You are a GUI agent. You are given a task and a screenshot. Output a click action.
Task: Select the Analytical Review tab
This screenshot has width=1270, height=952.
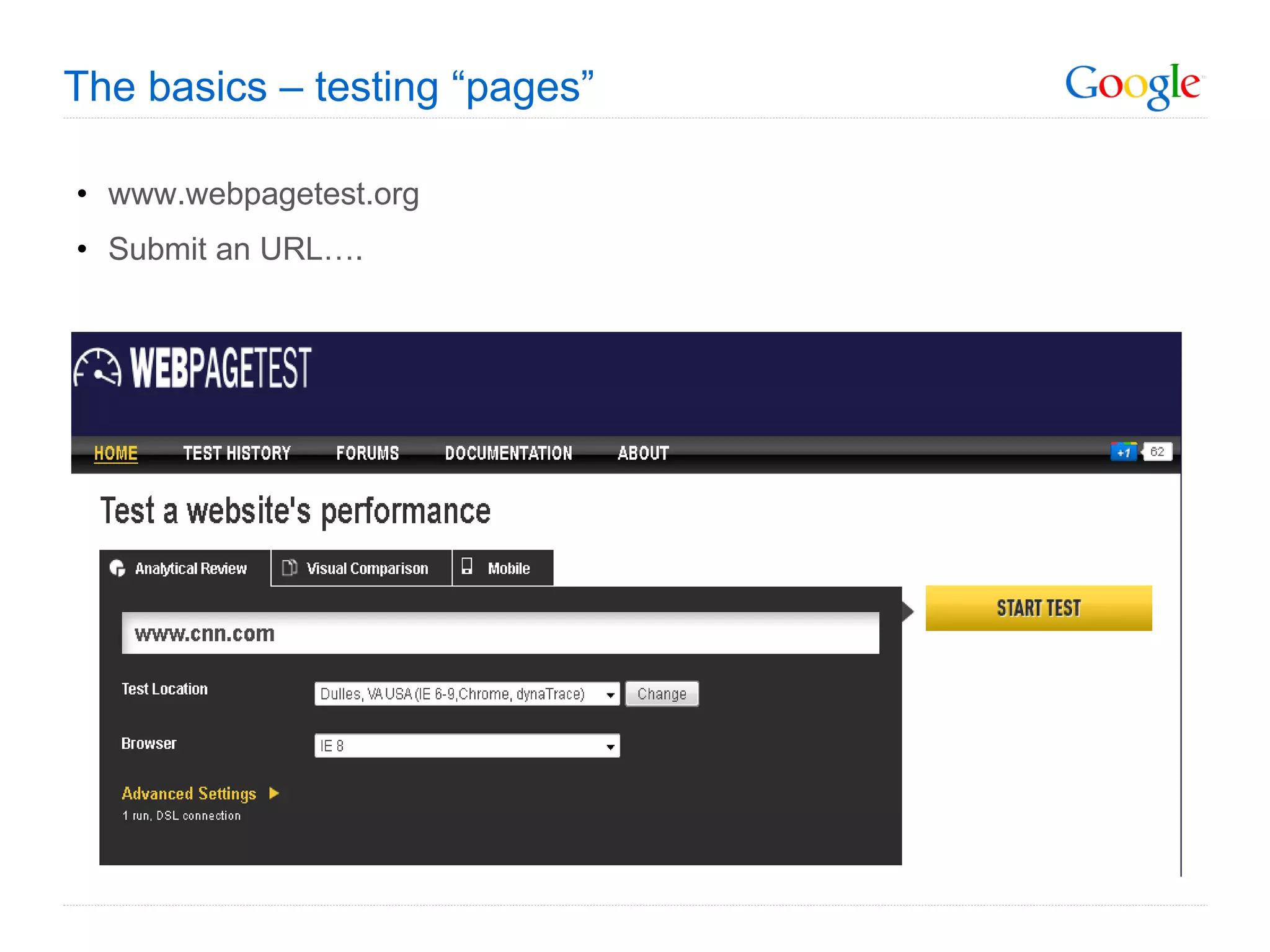pyautogui.click(x=185, y=568)
